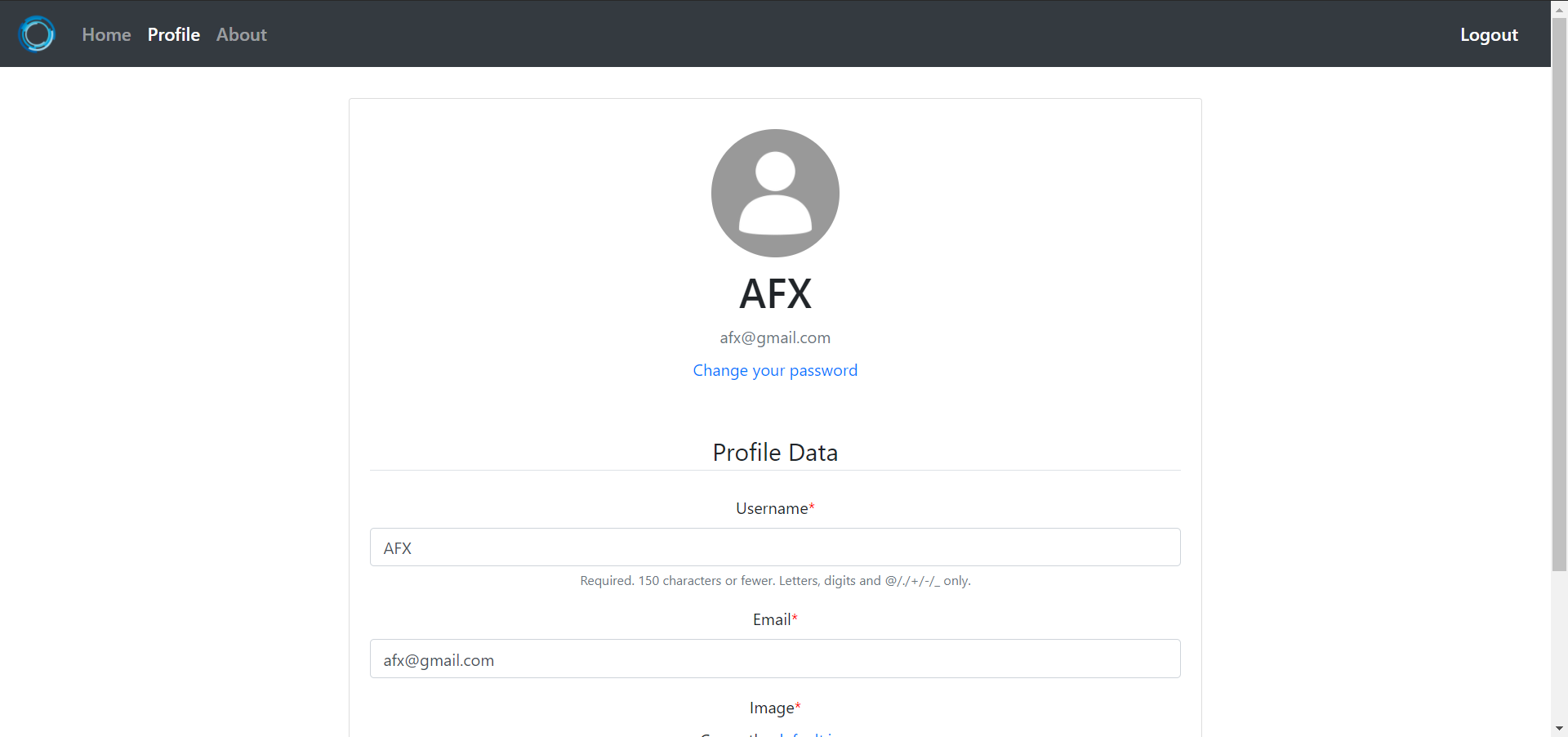Click the Profile Data section heading
1568x737 pixels.
click(x=775, y=452)
